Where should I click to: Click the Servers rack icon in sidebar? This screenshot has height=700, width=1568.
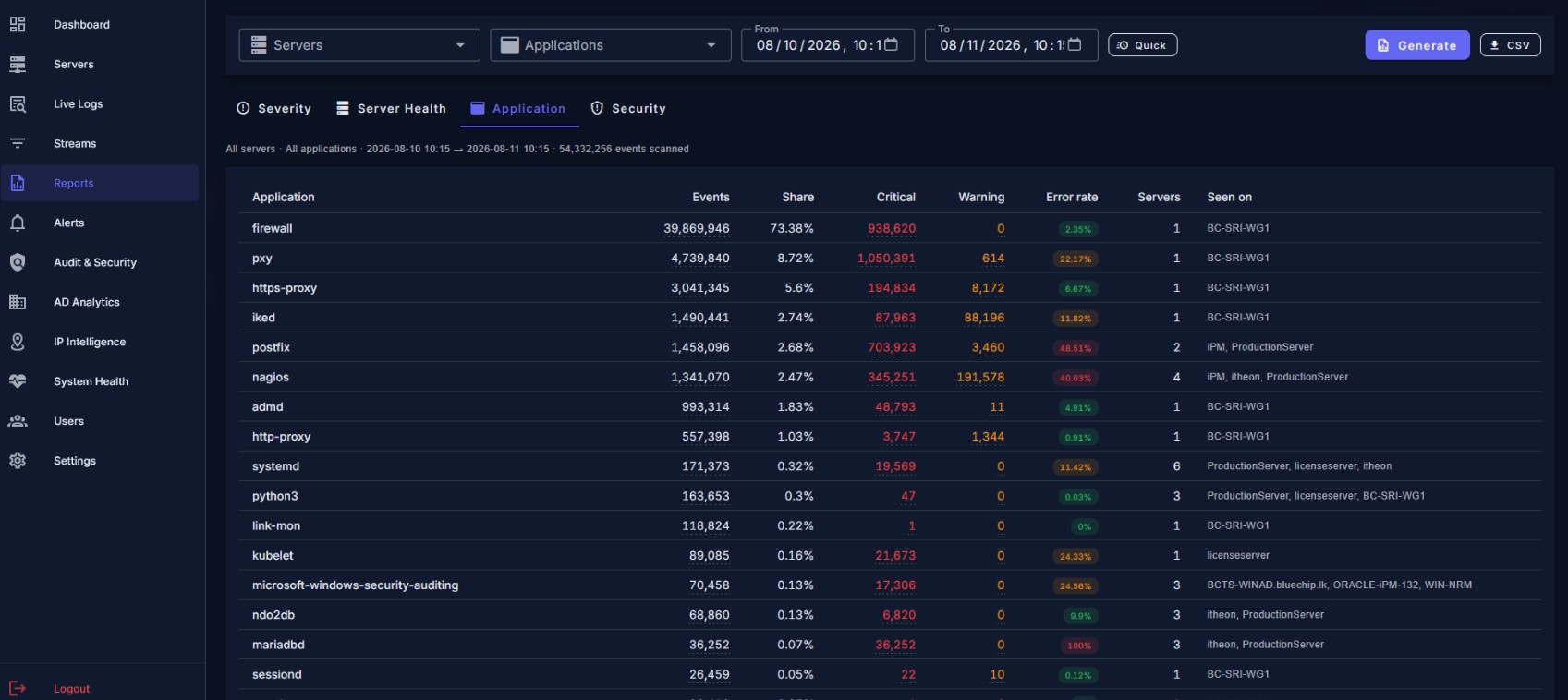(18, 65)
